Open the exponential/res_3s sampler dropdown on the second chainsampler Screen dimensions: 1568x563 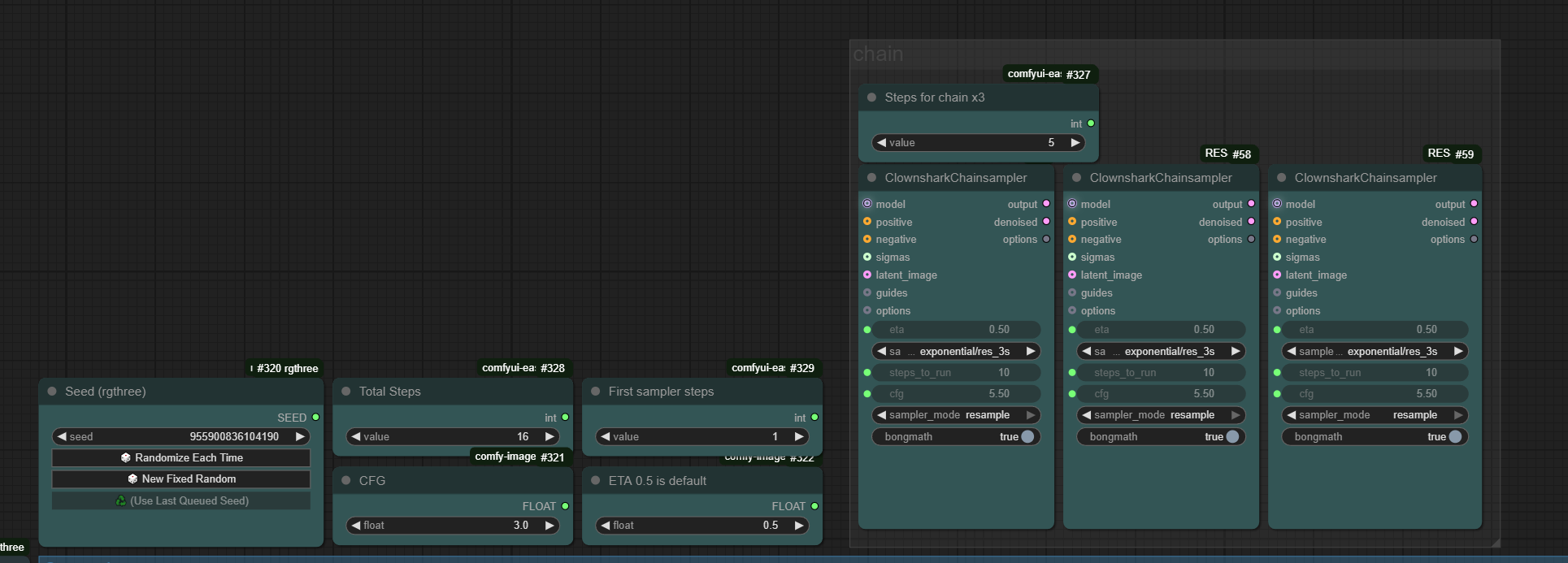pos(1160,352)
